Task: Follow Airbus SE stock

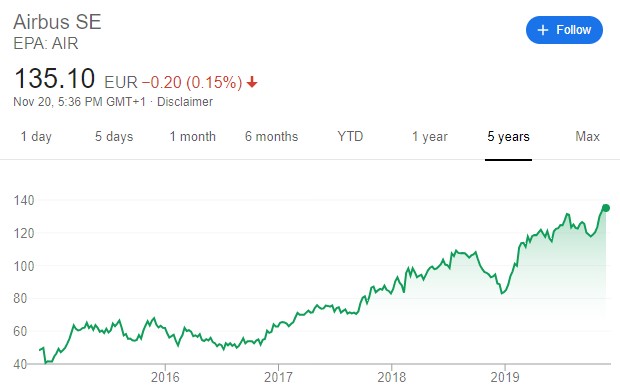Action: point(564,30)
